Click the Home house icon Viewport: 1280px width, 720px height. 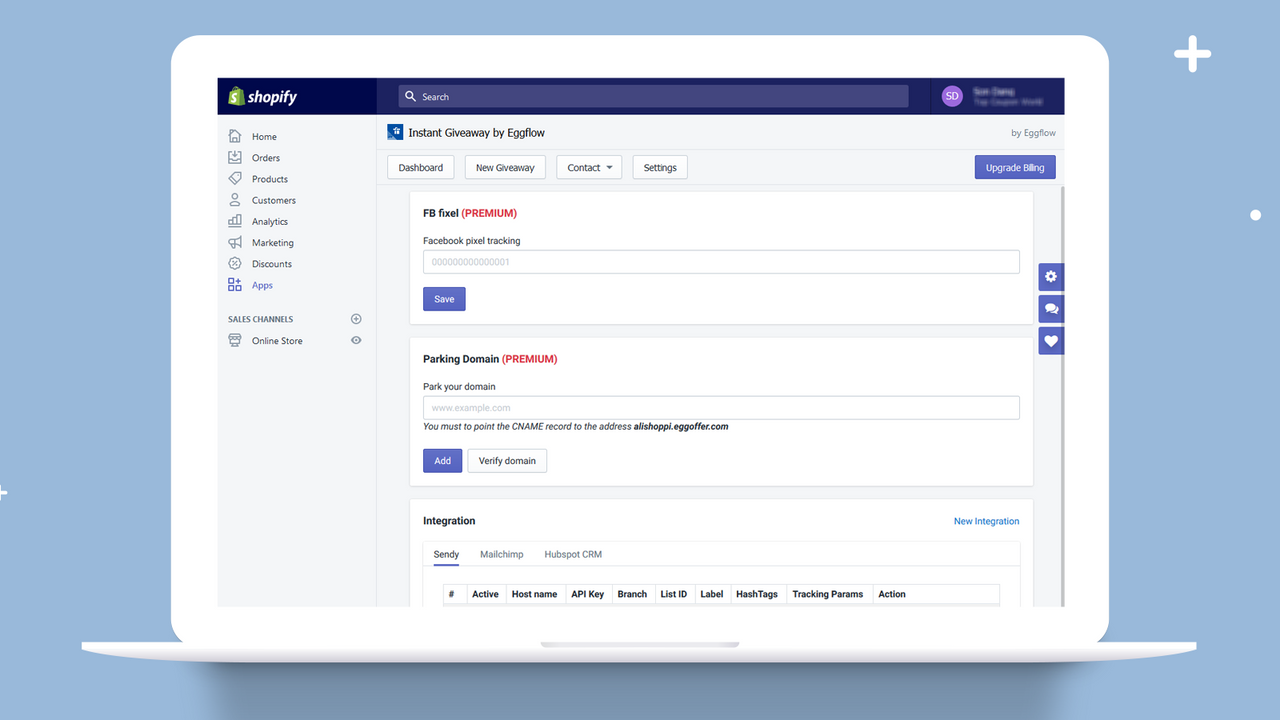click(235, 136)
